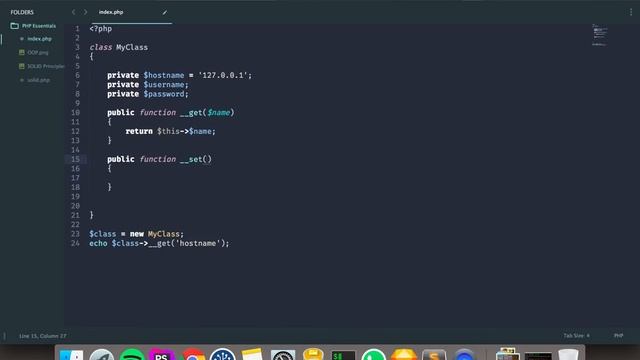Viewport: 640px width, 360px height.
Task: Open solid.php in the sidebar
Action: point(38,80)
